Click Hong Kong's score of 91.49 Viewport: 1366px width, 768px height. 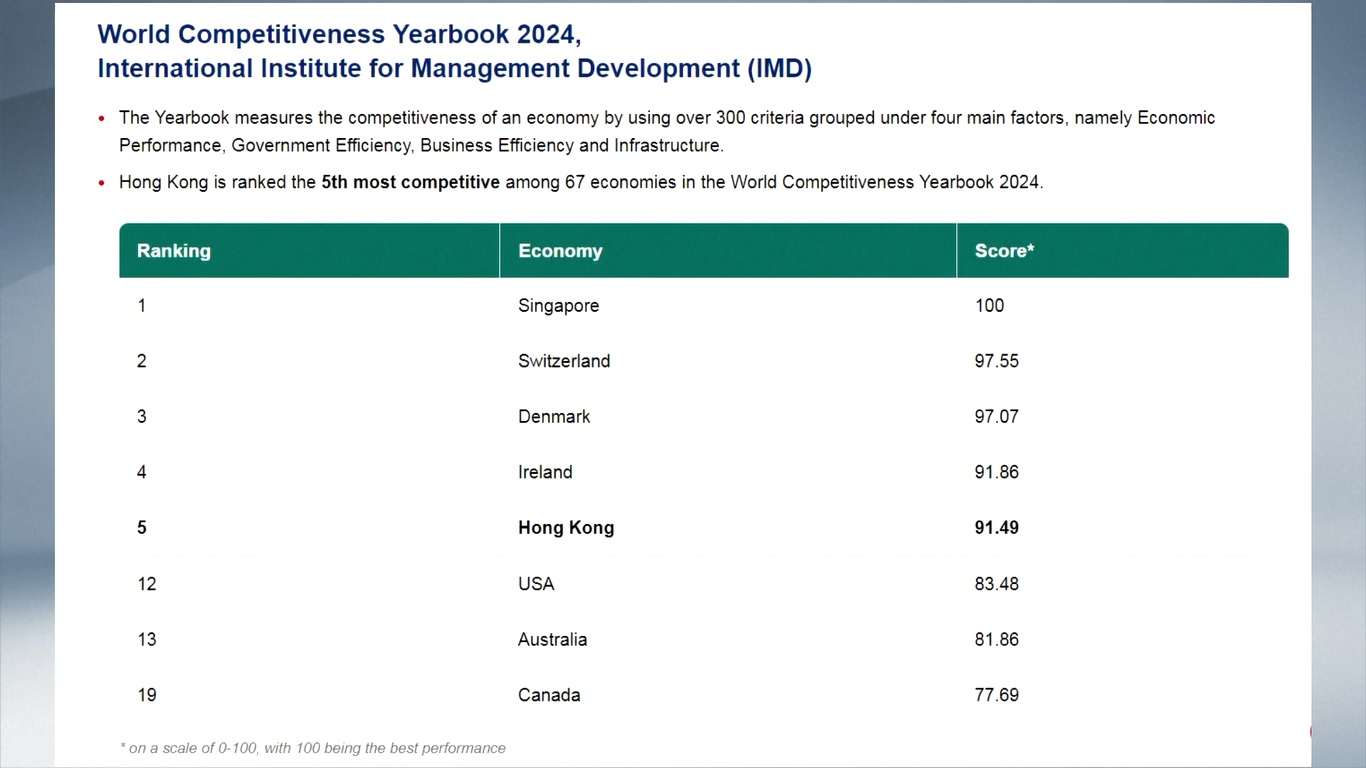pyautogui.click(x=996, y=528)
